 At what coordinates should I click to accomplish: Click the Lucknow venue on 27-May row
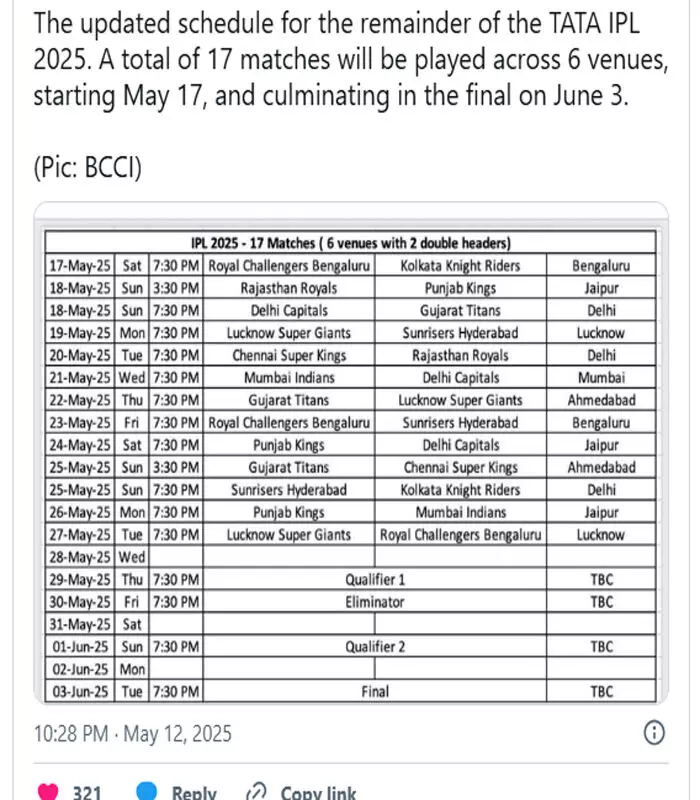coord(601,535)
